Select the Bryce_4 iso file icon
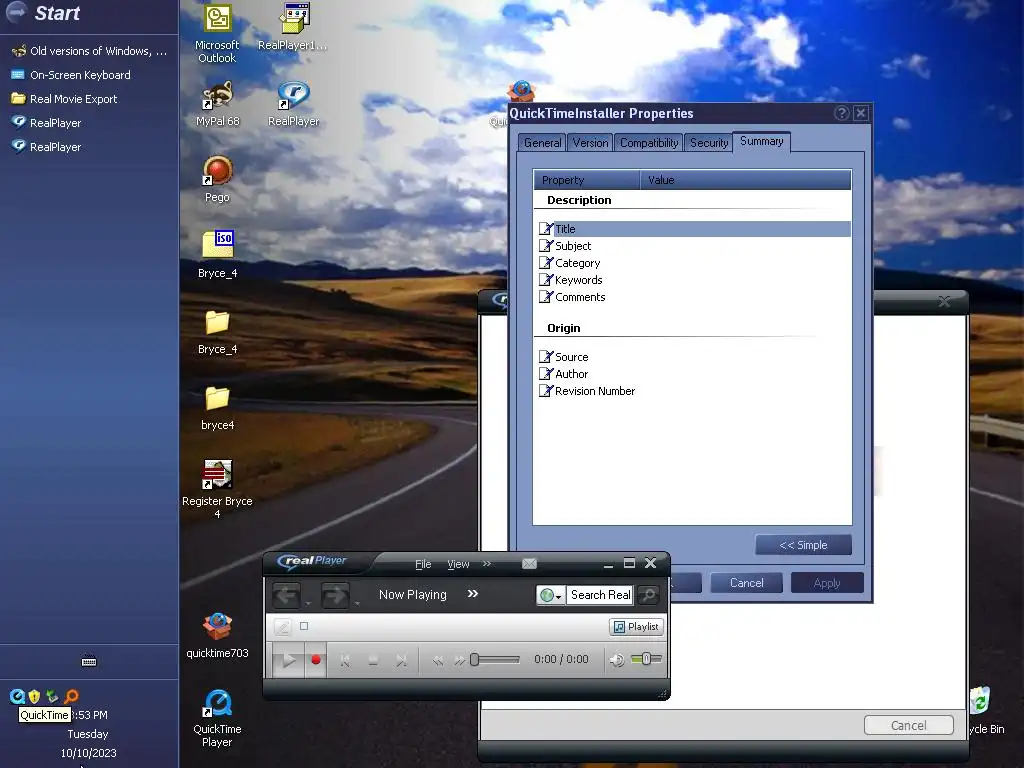Viewport: 1024px width, 768px height. pos(217,255)
